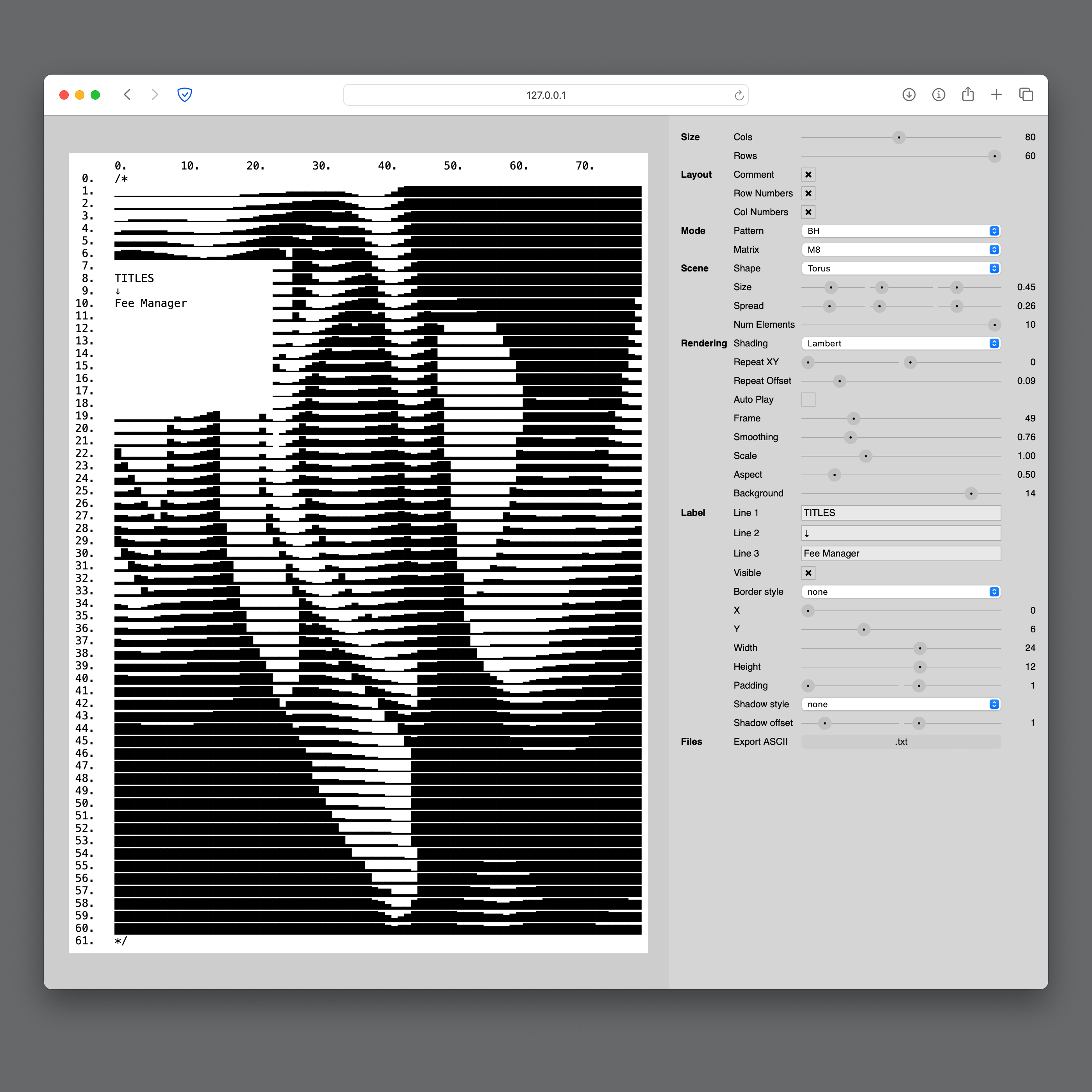This screenshot has height=1092, width=1092.
Task: Open the share menu icon
Action: coord(968,95)
